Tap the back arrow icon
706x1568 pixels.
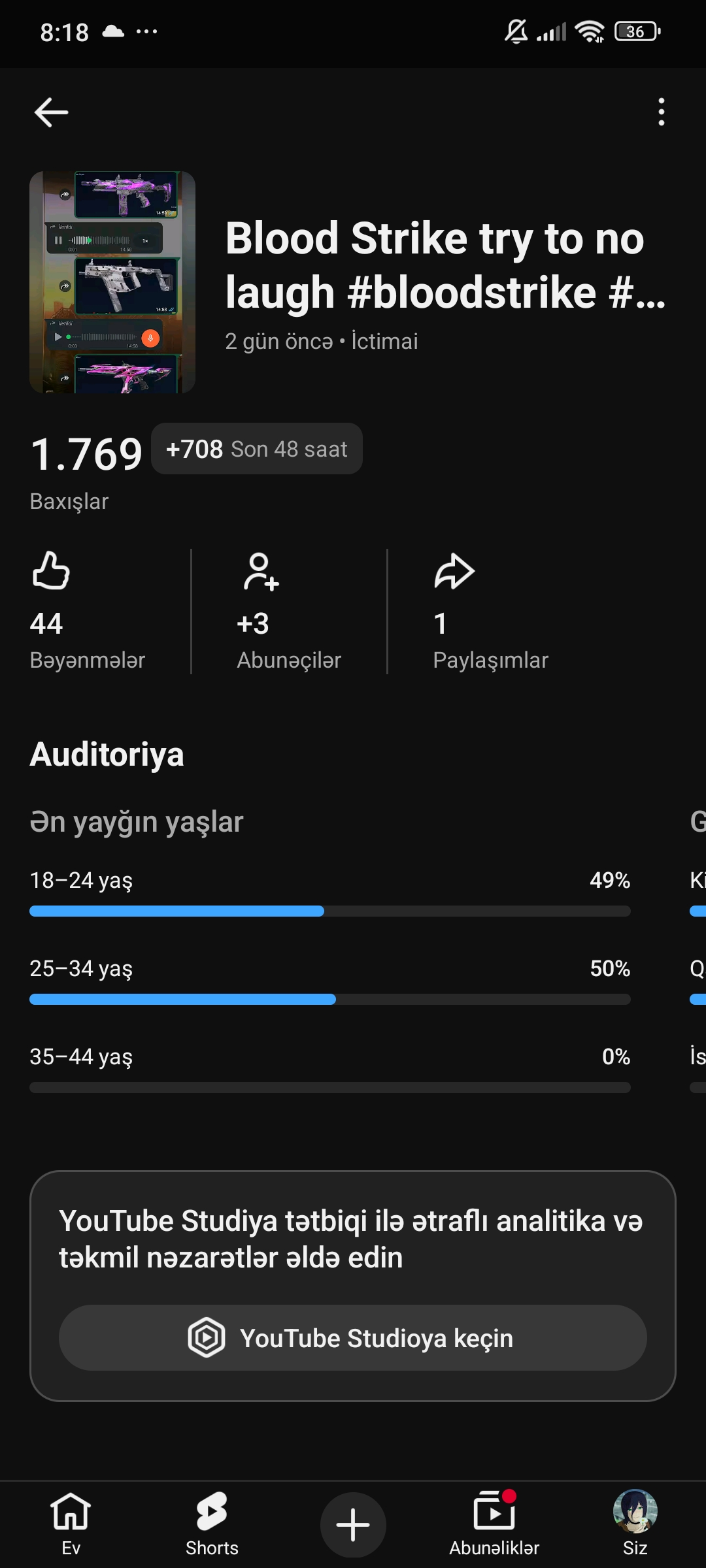click(51, 112)
